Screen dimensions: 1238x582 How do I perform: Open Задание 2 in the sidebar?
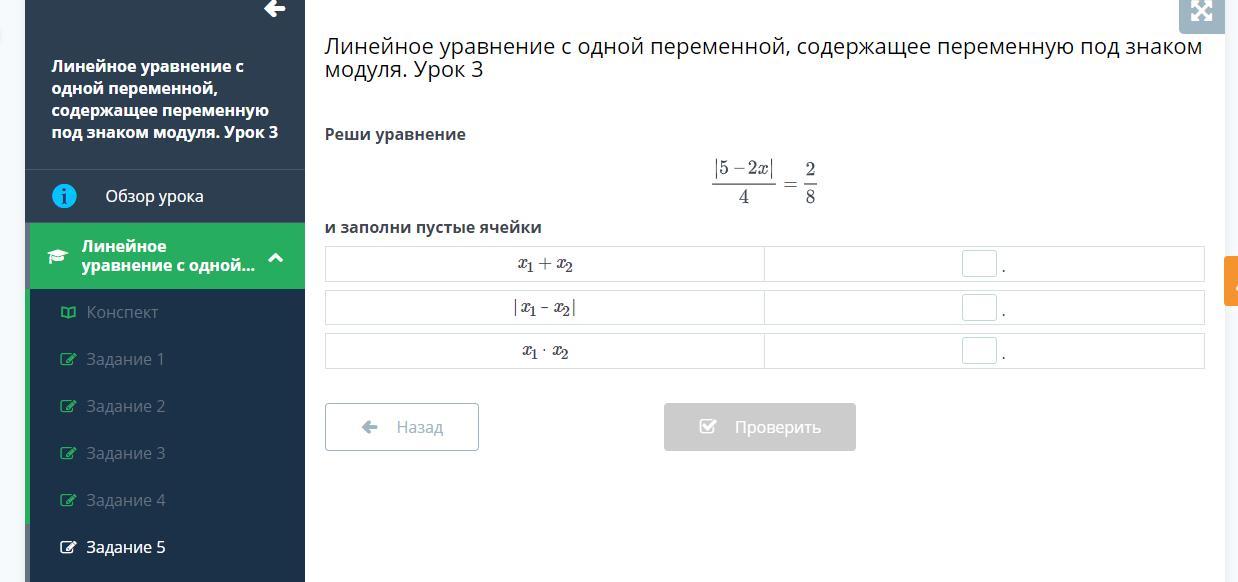(x=125, y=406)
